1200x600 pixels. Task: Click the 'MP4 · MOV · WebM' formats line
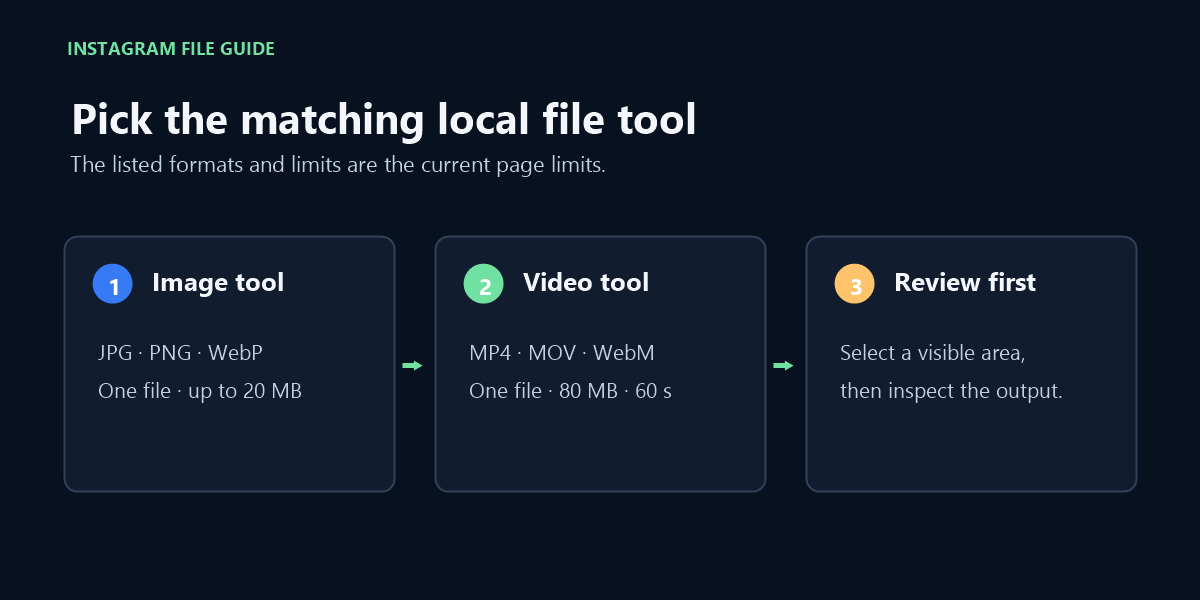pos(562,353)
